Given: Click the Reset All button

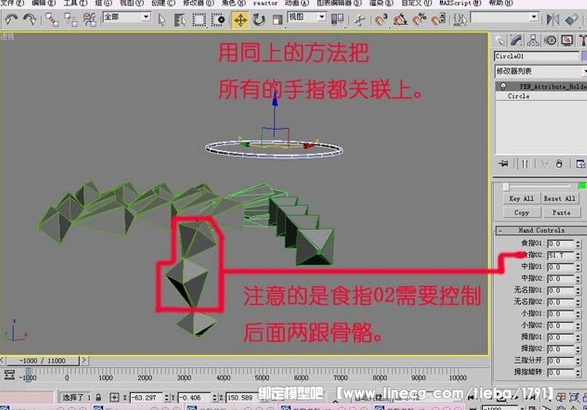Looking at the screenshot, I should click(560, 198).
